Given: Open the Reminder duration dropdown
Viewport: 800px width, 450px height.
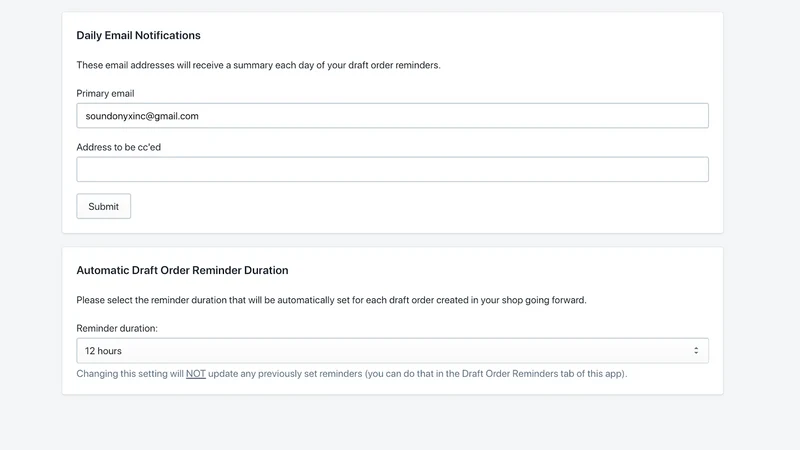Looking at the screenshot, I should click(x=392, y=351).
